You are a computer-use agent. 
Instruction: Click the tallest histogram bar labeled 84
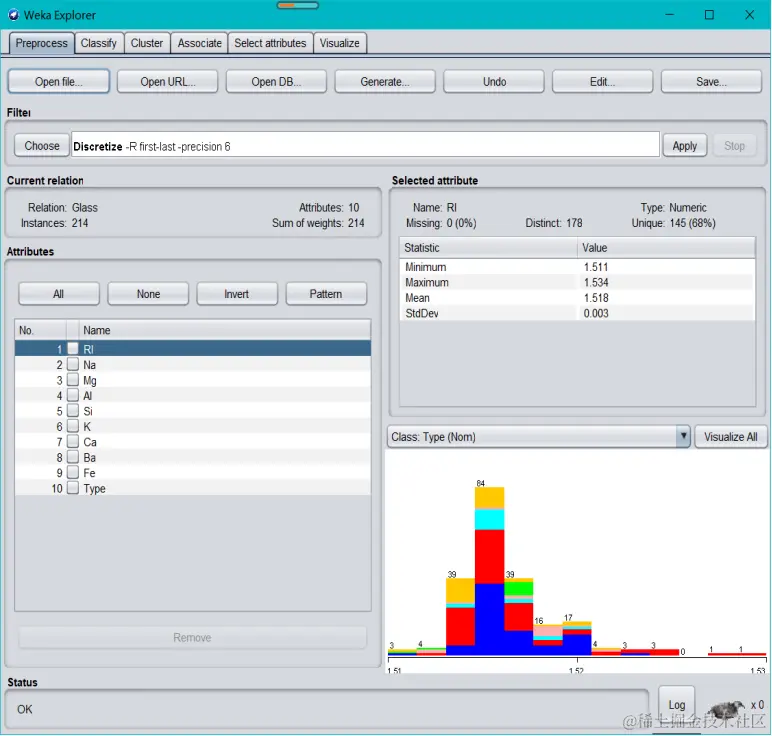click(489, 571)
